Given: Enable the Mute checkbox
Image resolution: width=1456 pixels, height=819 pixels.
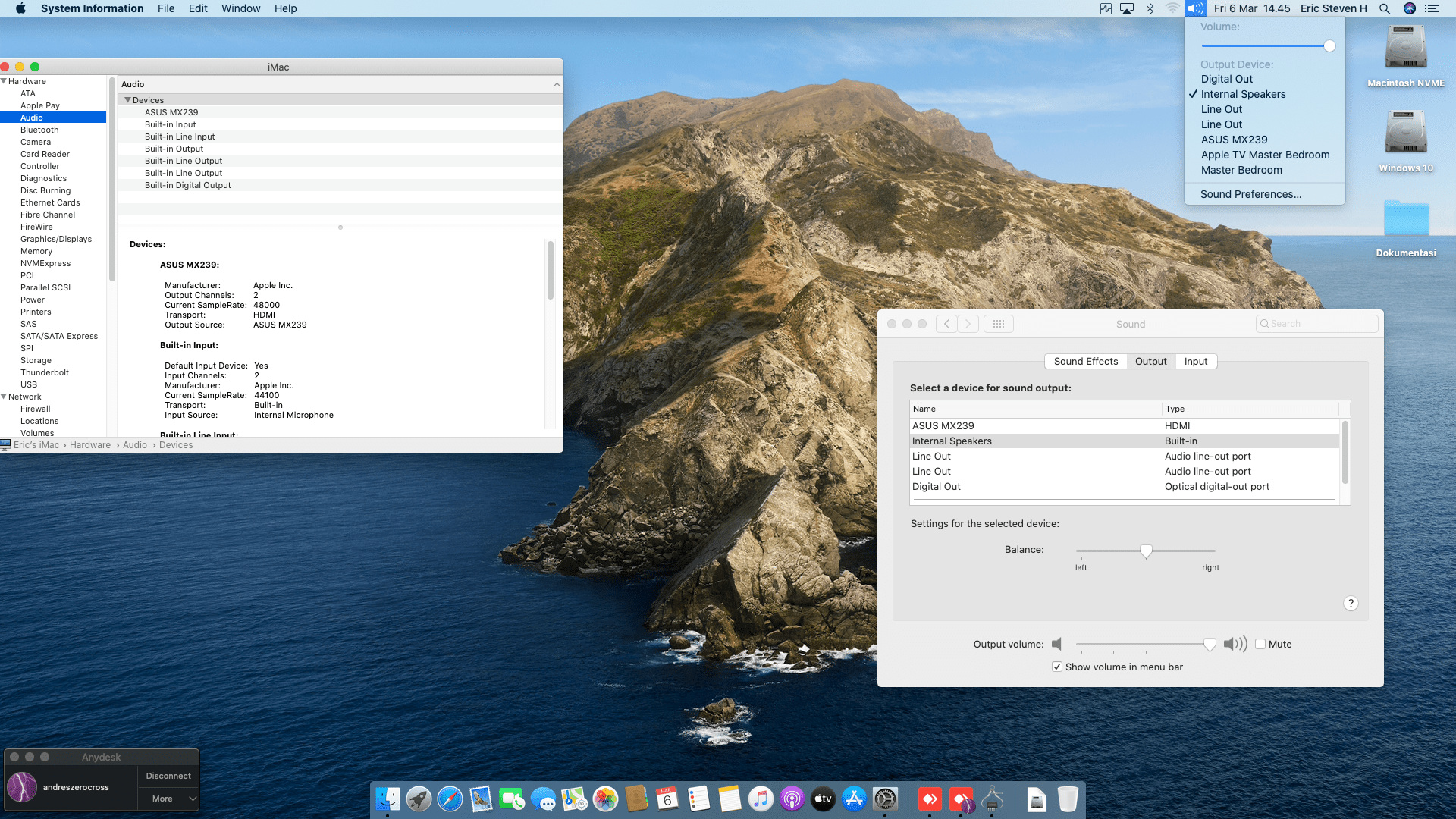Looking at the screenshot, I should (x=1260, y=644).
